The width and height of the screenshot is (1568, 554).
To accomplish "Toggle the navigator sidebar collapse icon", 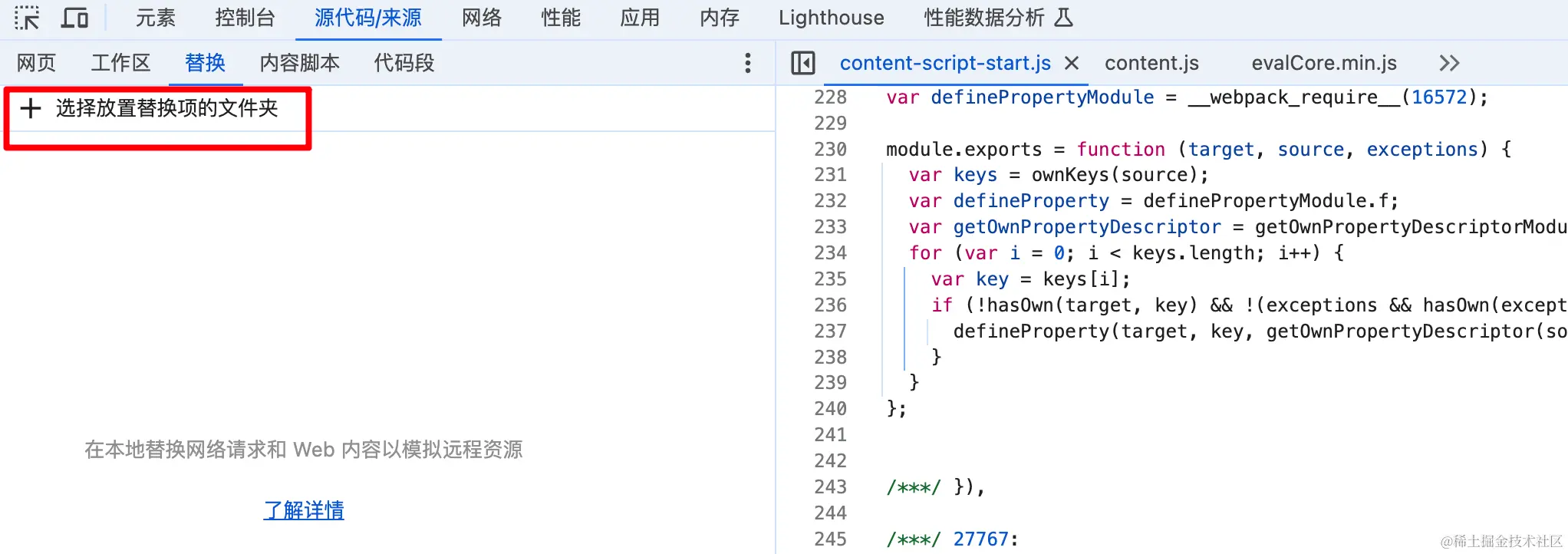I will click(x=803, y=63).
